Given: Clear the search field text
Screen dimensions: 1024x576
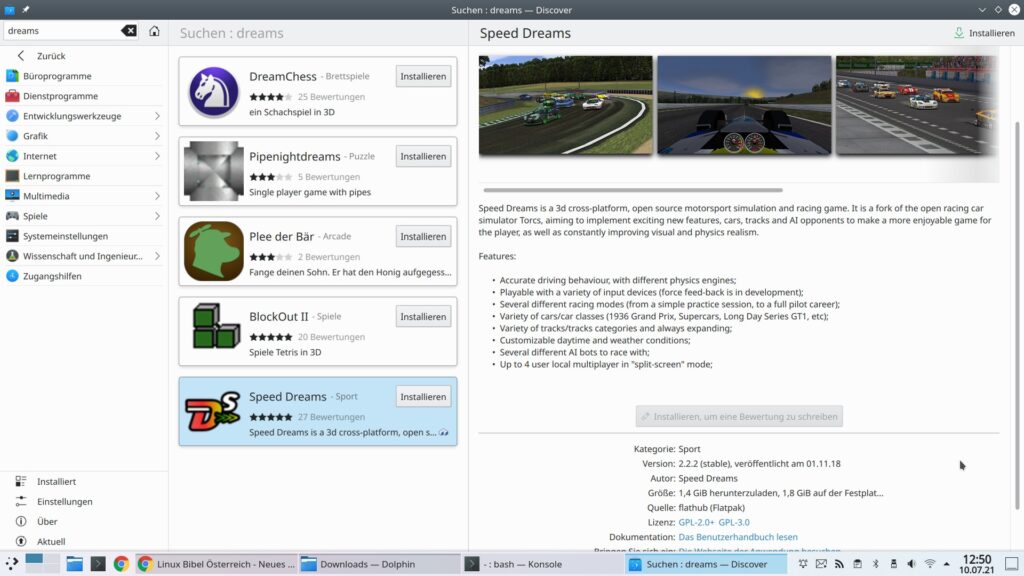Looking at the screenshot, I should point(129,31).
